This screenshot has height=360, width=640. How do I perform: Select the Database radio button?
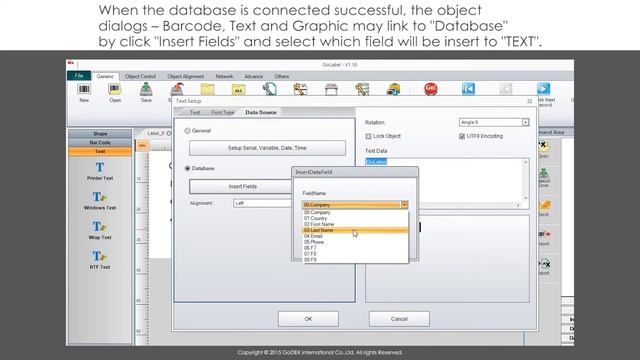(x=187, y=168)
